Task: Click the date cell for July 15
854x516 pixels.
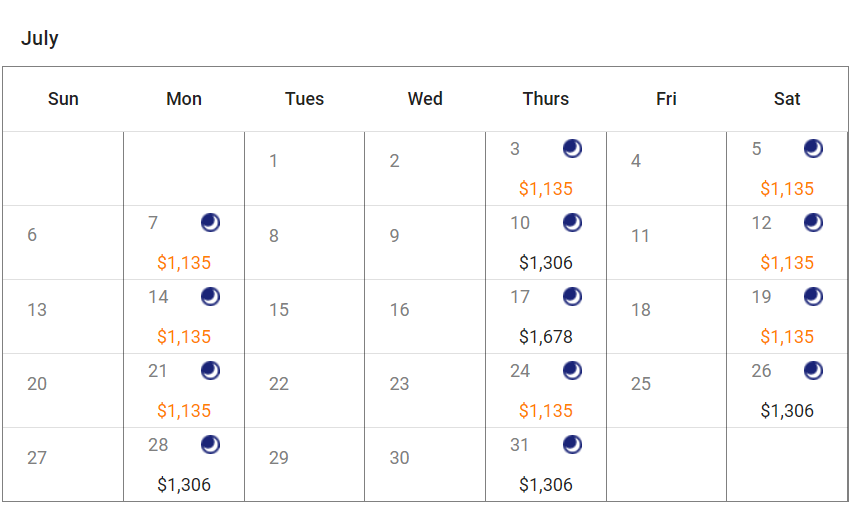Action: pos(304,317)
